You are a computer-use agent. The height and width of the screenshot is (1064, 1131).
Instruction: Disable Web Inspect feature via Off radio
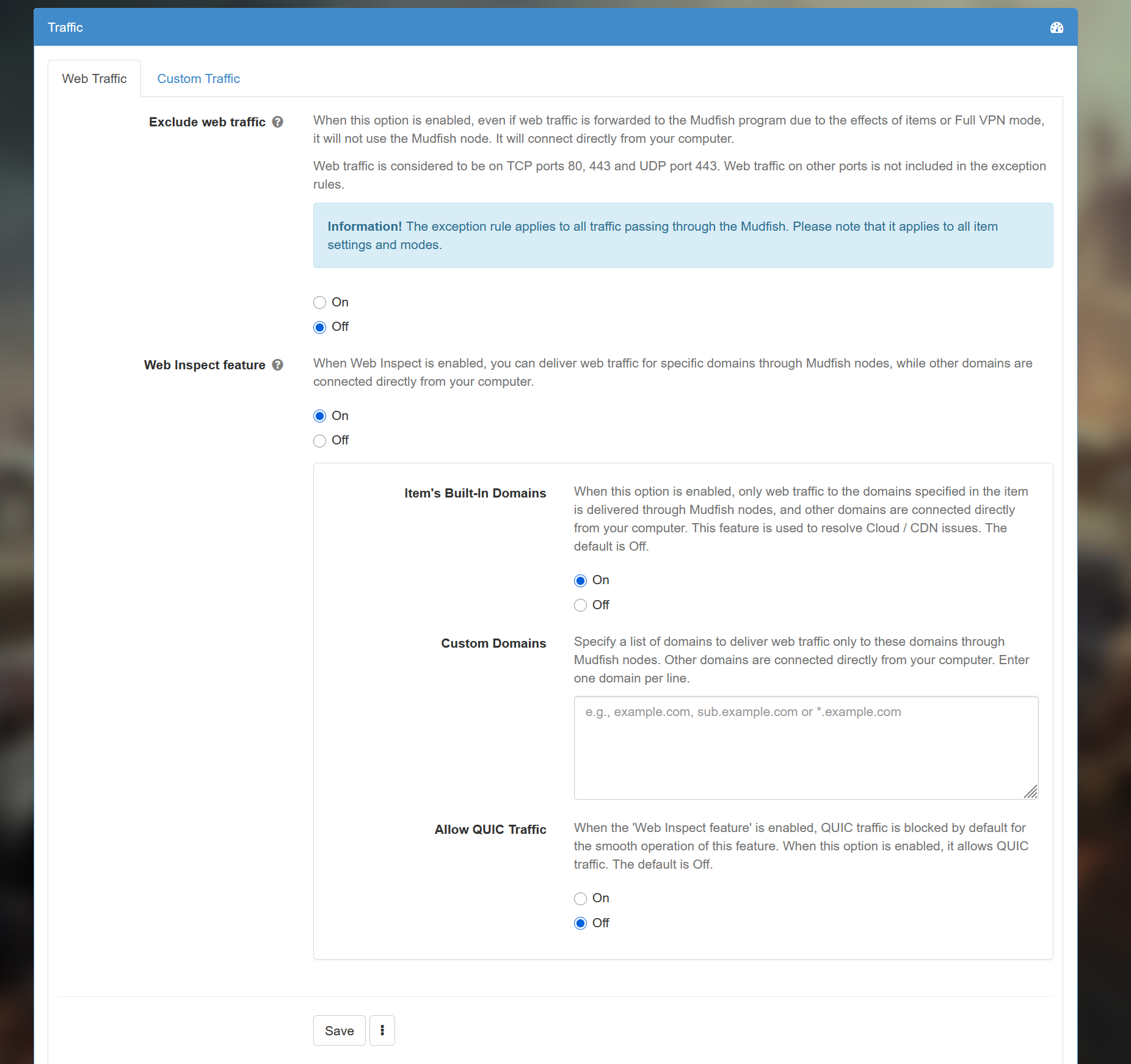319,441
